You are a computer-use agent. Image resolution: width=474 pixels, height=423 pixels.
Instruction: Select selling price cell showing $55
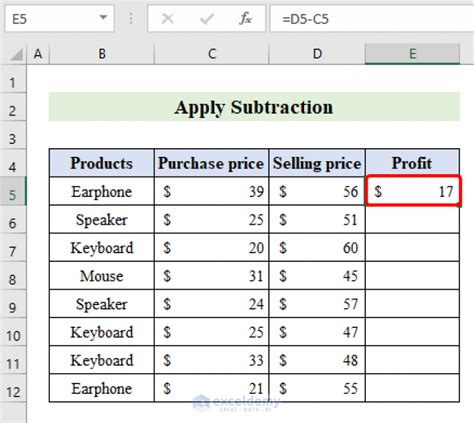(317, 388)
